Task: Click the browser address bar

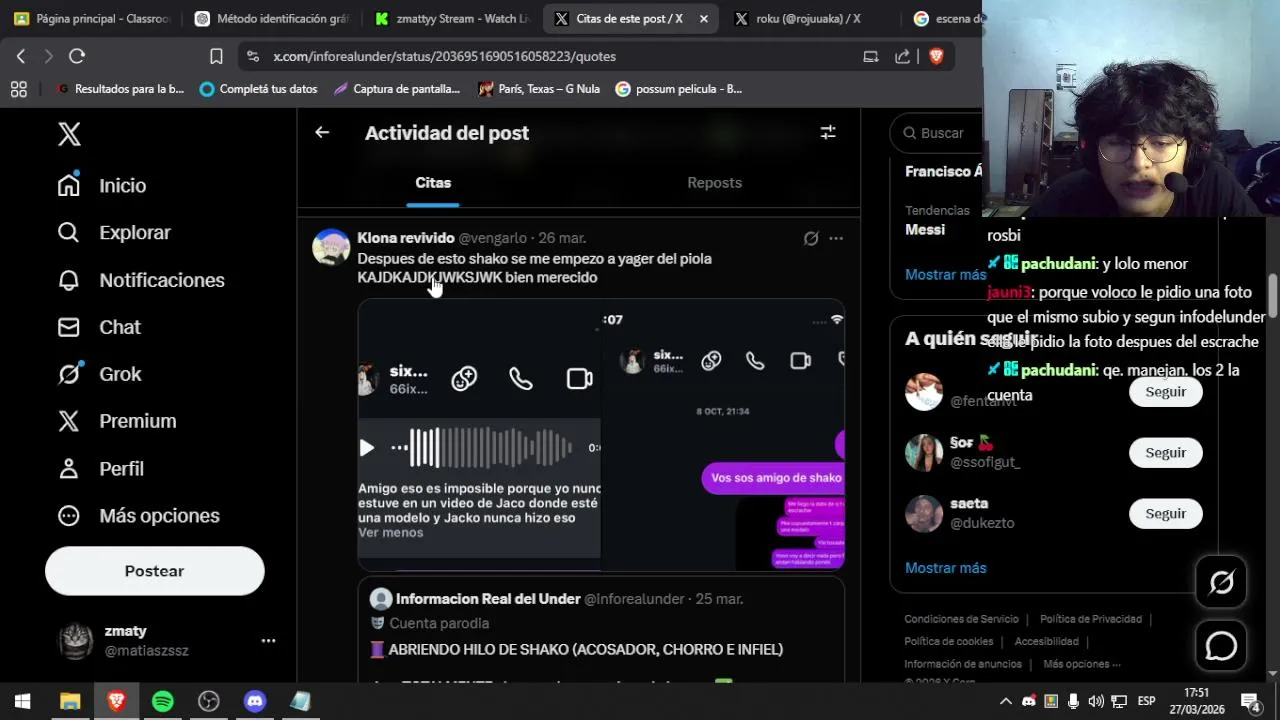Action: coord(550,57)
